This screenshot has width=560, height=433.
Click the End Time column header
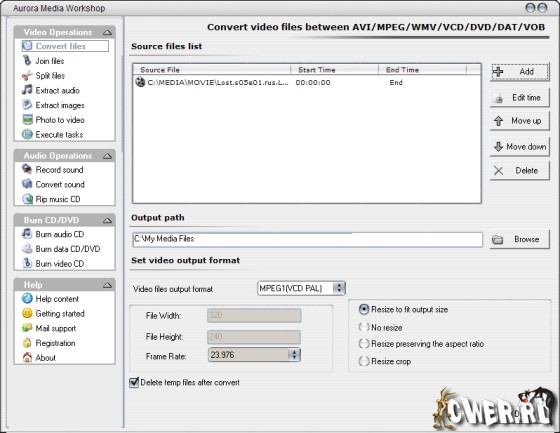pyautogui.click(x=422, y=70)
